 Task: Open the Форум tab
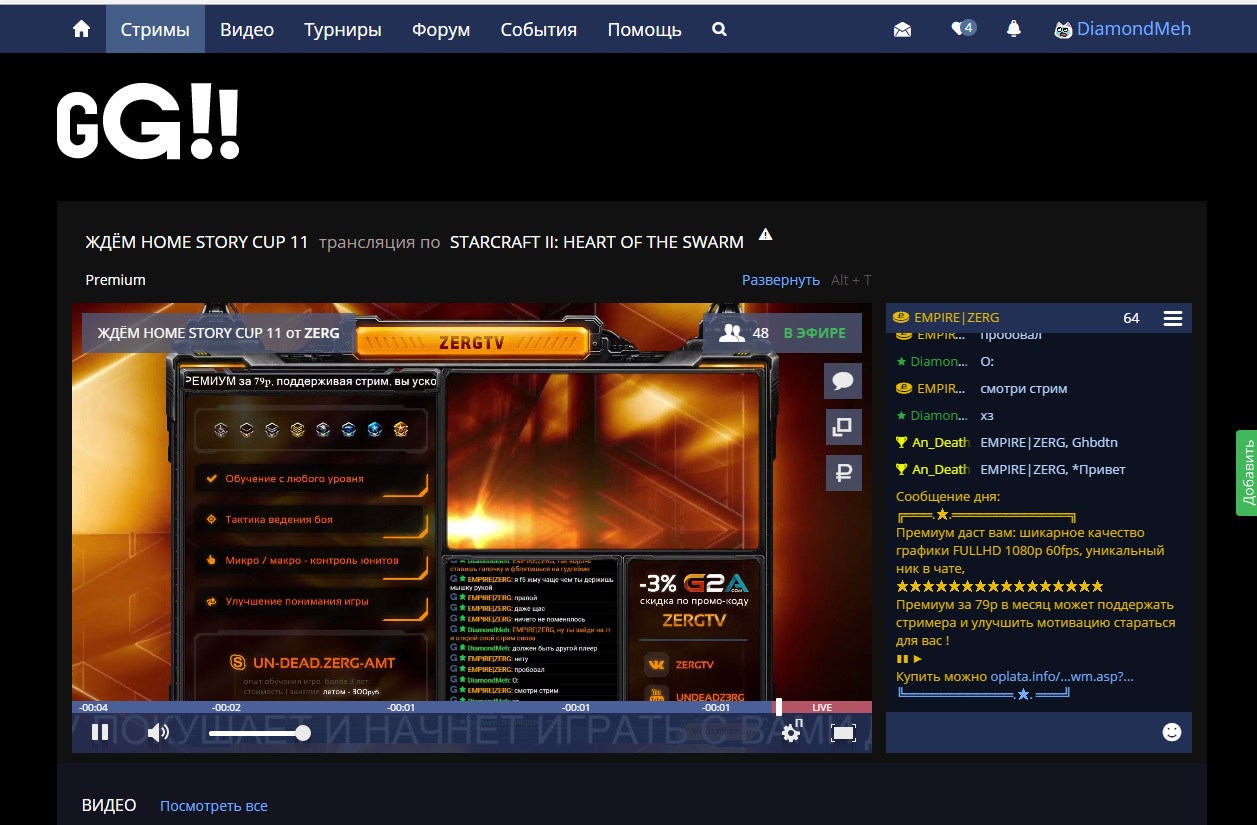coord(441,29)
